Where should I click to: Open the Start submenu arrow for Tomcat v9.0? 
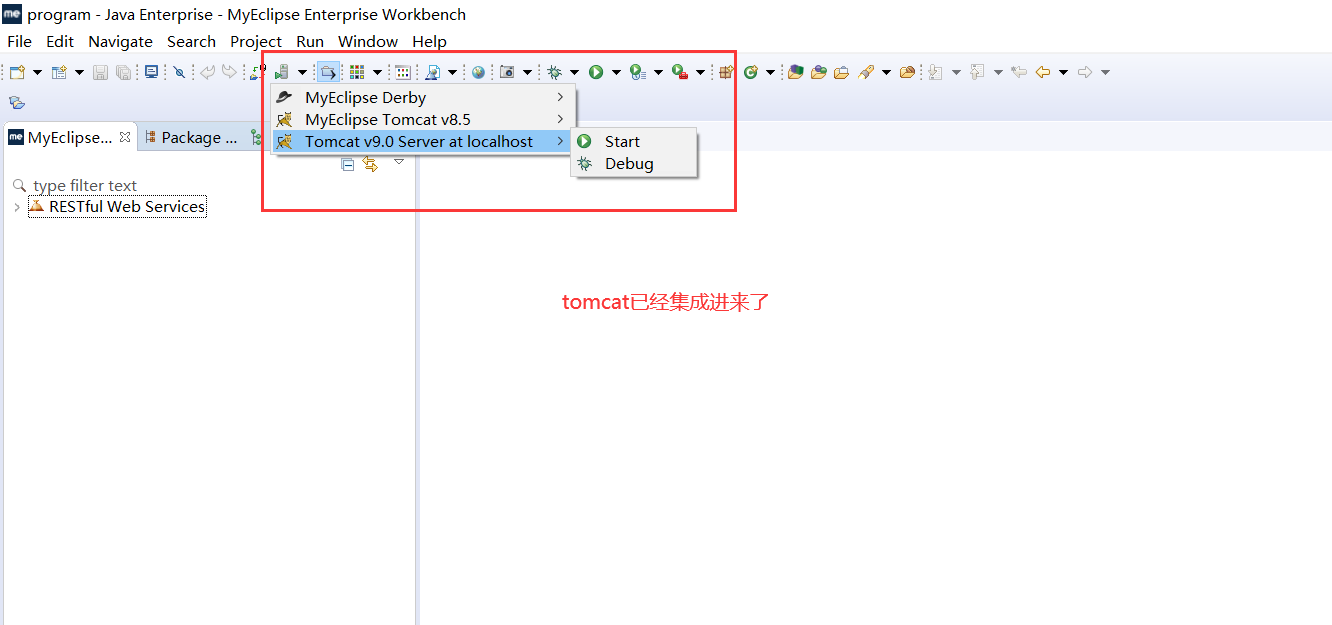[560, 141]
